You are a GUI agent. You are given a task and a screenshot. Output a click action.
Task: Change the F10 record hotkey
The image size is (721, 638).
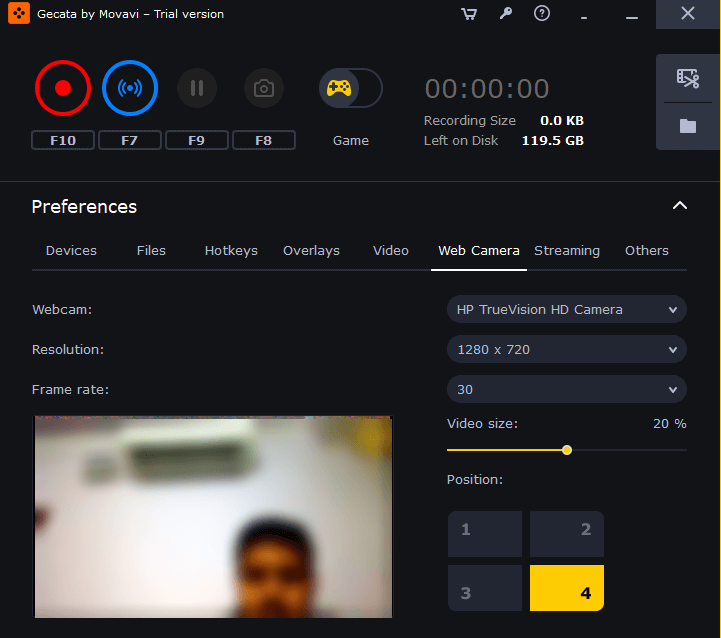pos(63,140)
